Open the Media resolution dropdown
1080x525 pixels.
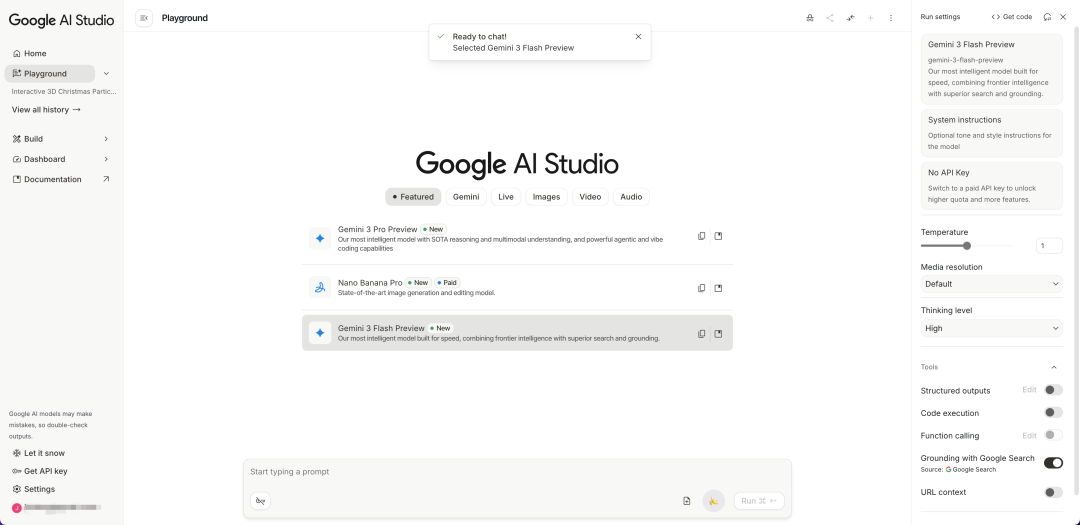pos(991,284)
